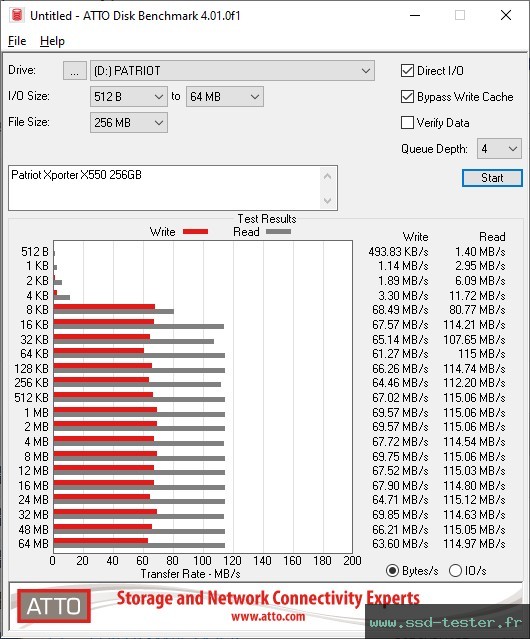530x639 pixels.
Task: Open the www.atto.com link in banner
Action: click(268, 617)
